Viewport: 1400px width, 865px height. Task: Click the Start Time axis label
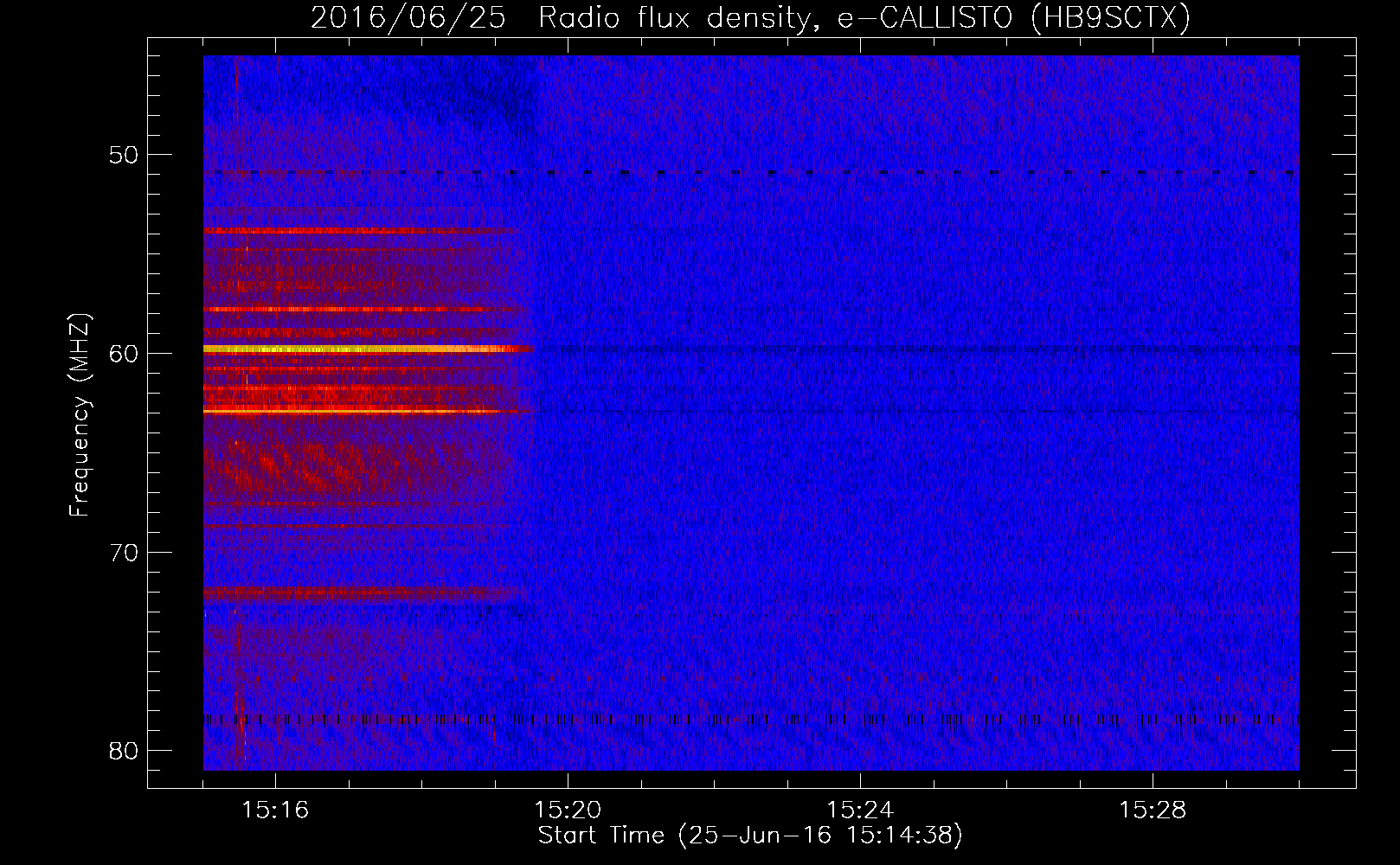coord(750,836)
